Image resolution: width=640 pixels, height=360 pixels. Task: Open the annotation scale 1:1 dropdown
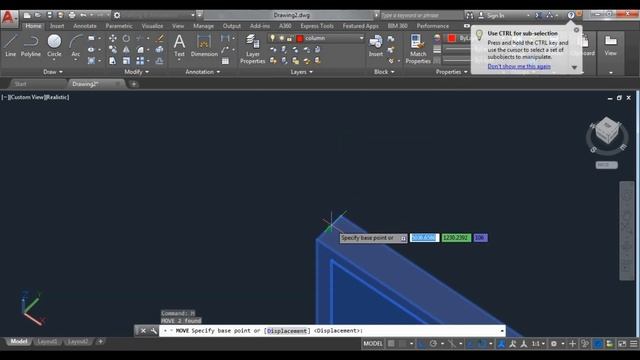(x=538, y=344)
